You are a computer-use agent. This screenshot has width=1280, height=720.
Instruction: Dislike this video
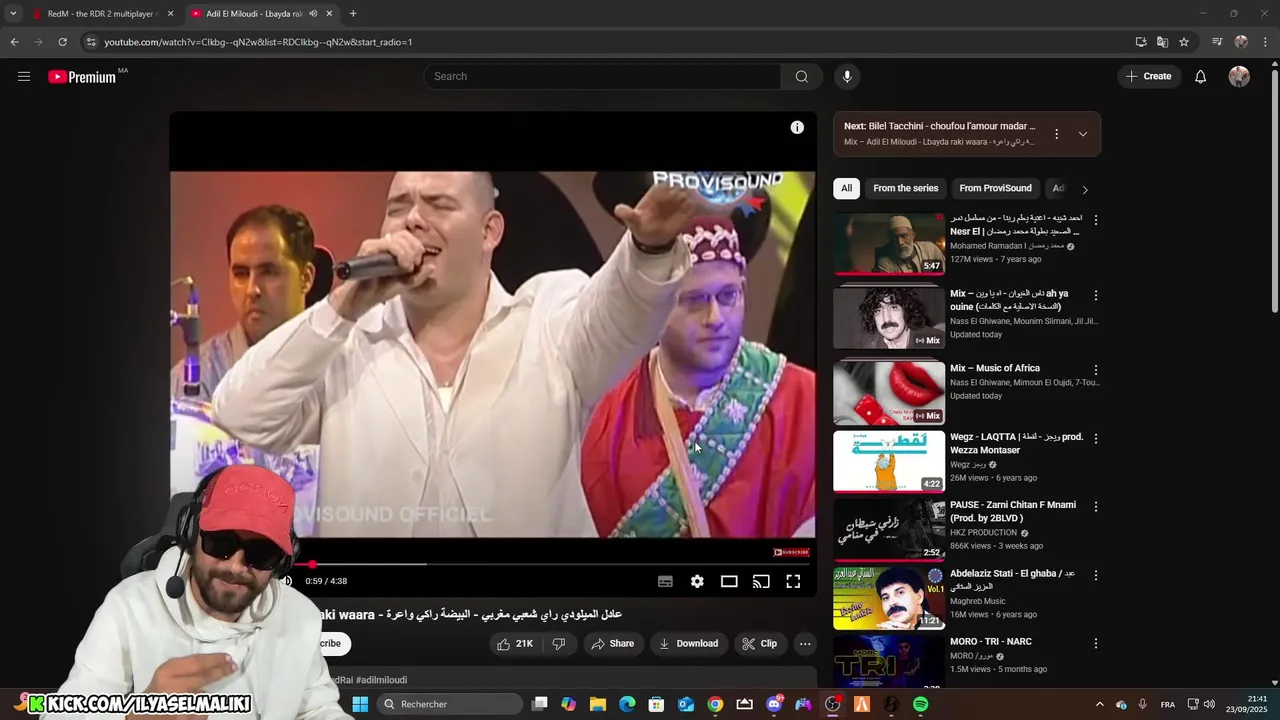[x=559, y=644]
